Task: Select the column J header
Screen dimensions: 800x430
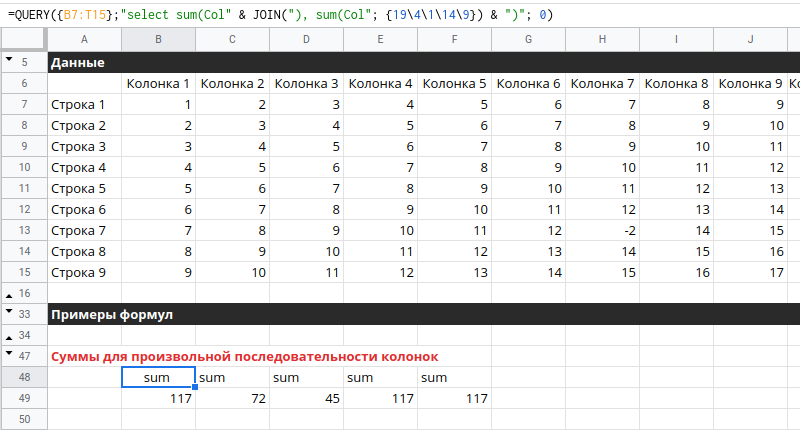Action: coord(750,40)
